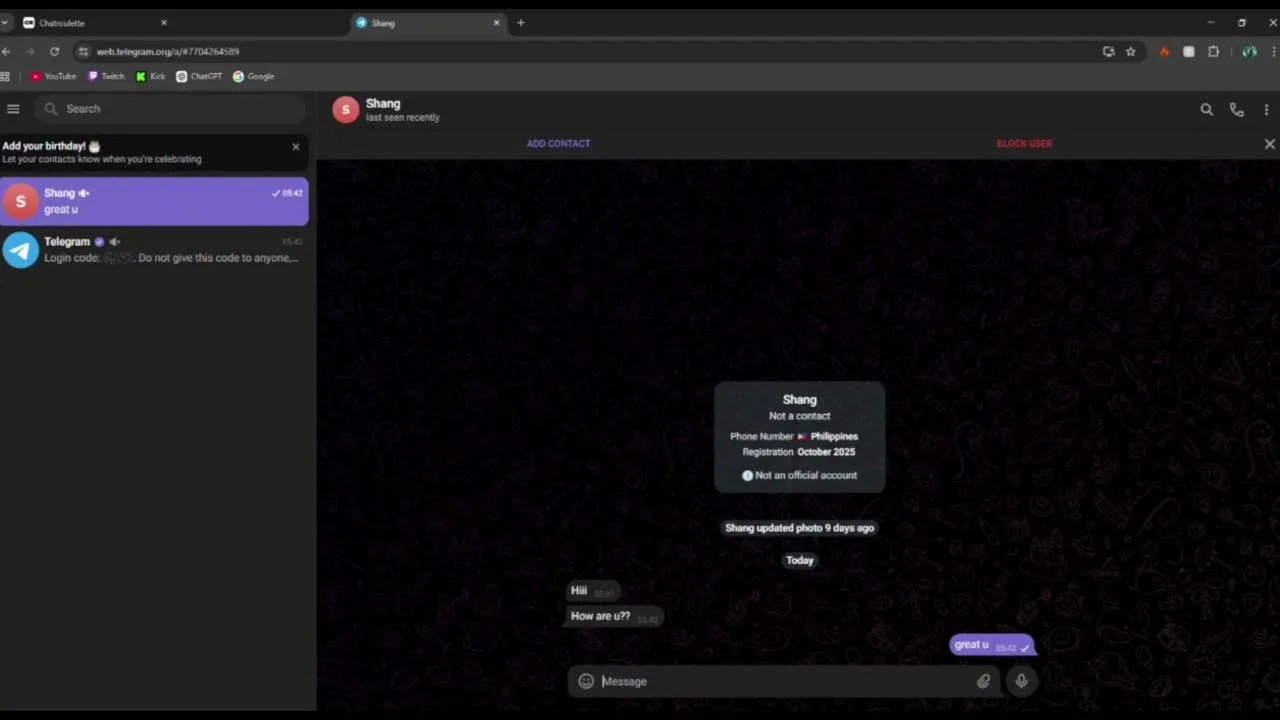1280x720 pixels.
Task: Open the Shang chat in the list
Action: (154, 201)
